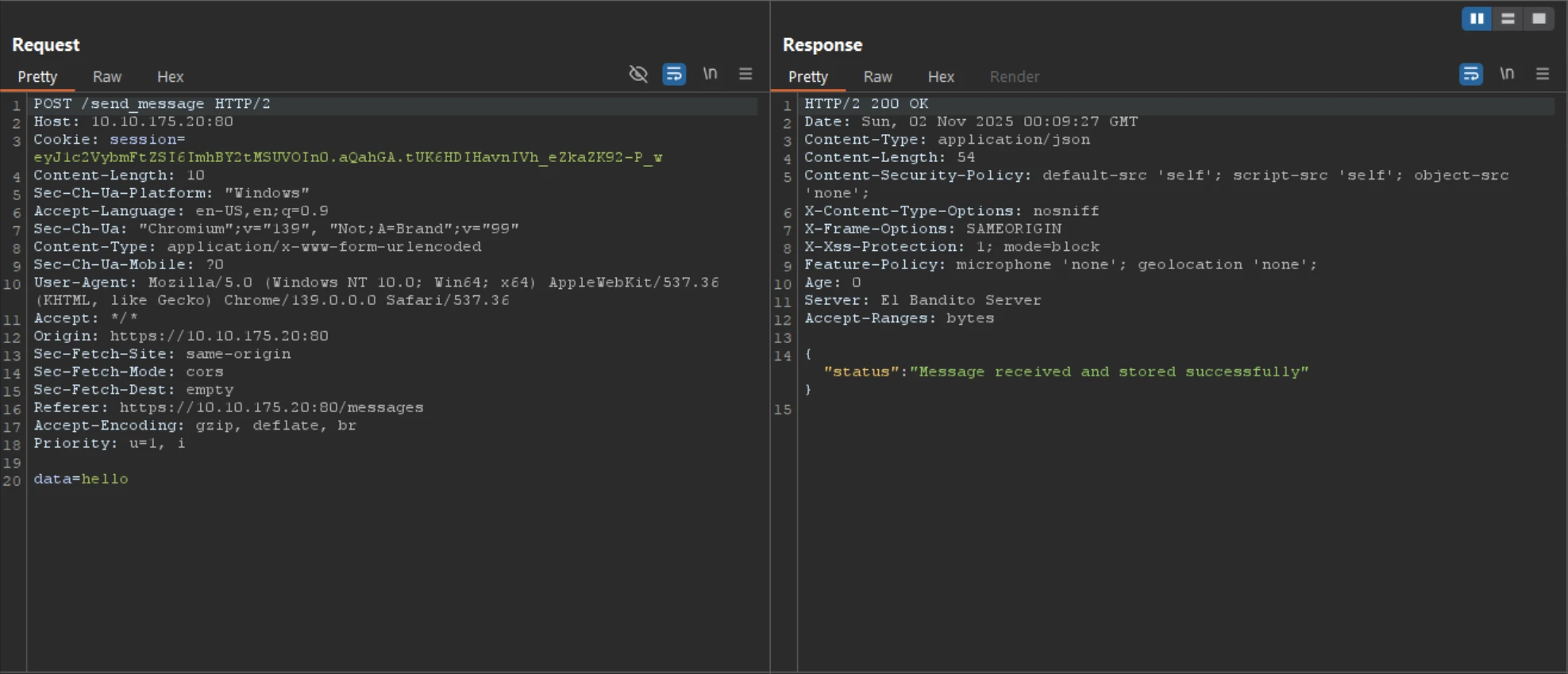
Task: Click the data=hello request body line
Action: pyautogui.click(x=81, y=479)
